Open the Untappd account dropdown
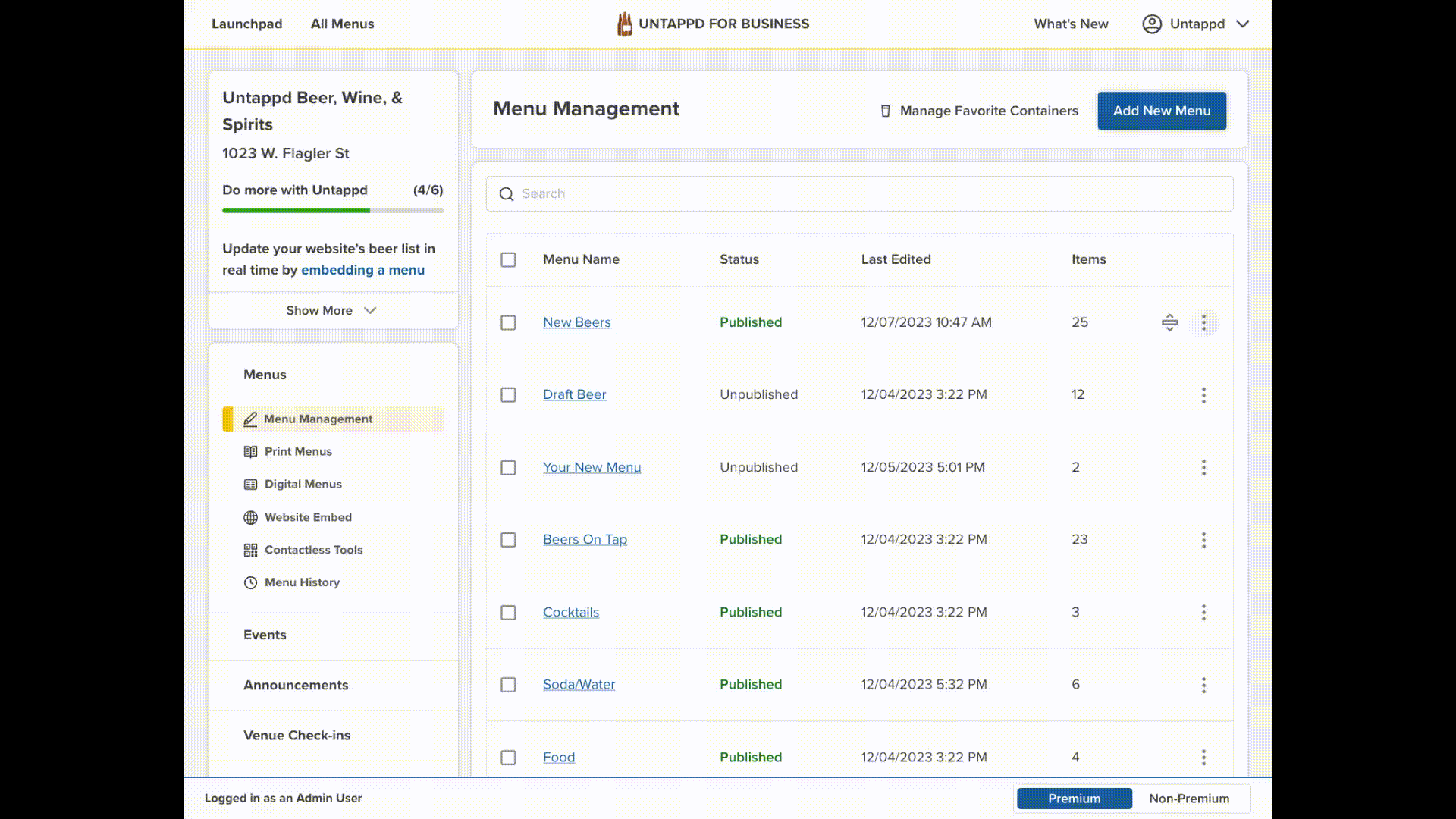The width and height of the screenshot is (1456, 819). click(x=1197, y=24)
